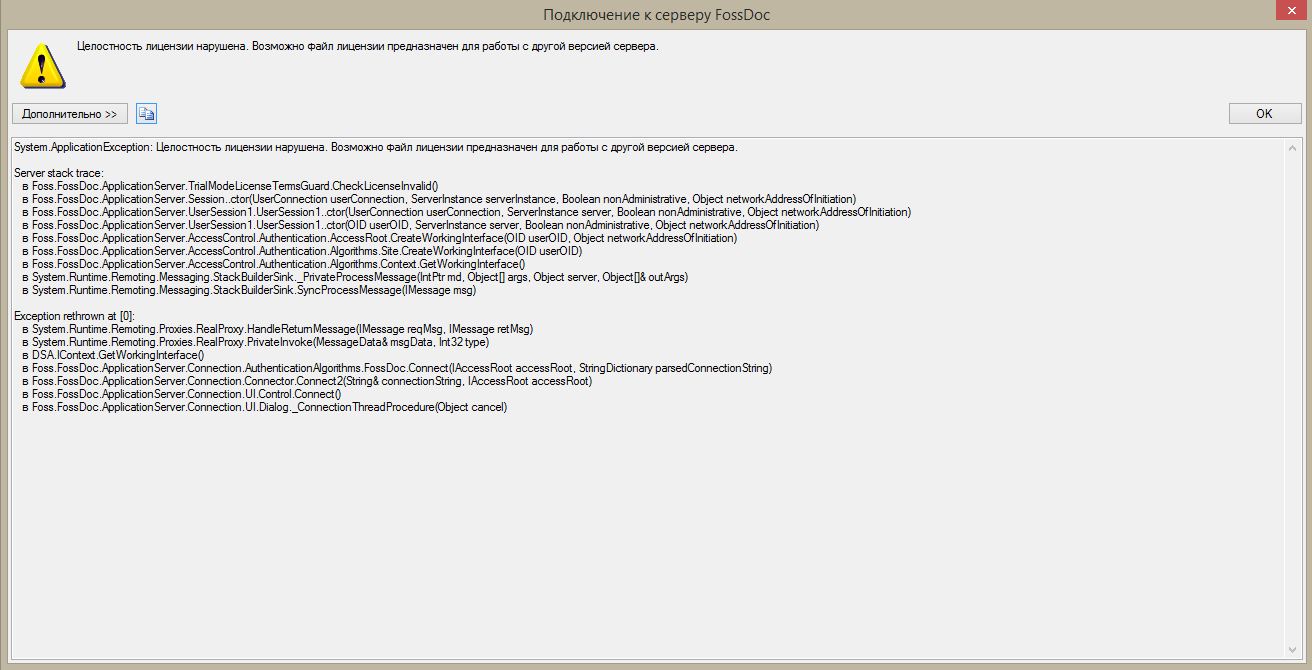Viewport: 1312px width, 670px height.
Task: Click the RealProxy.PrivateInvoke line
Action: pos(256,342)
